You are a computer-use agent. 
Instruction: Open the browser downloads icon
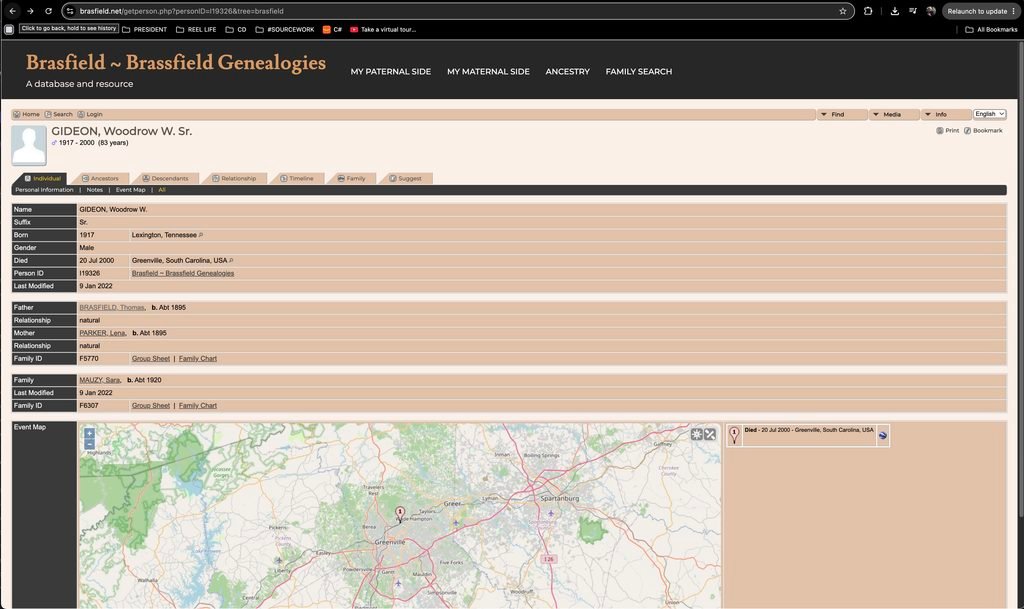(x=895, y=11)
